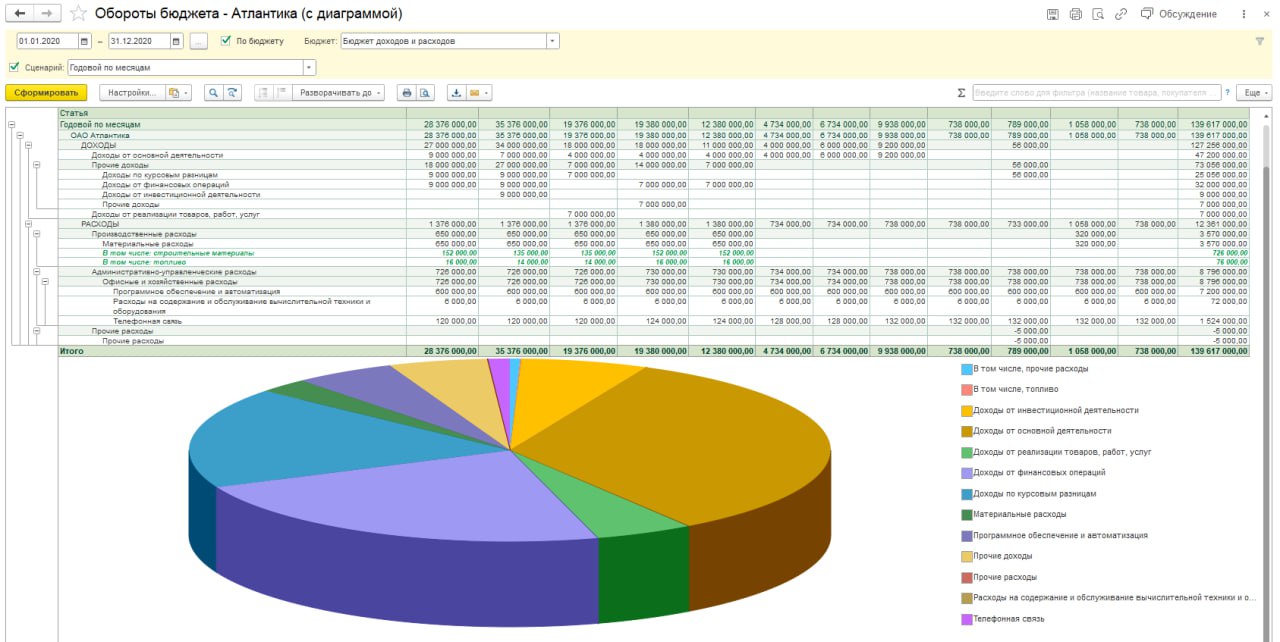Screen dimensions: 1280x642
Task: Click the Сформировать button
Action: [x=46, y=92]
